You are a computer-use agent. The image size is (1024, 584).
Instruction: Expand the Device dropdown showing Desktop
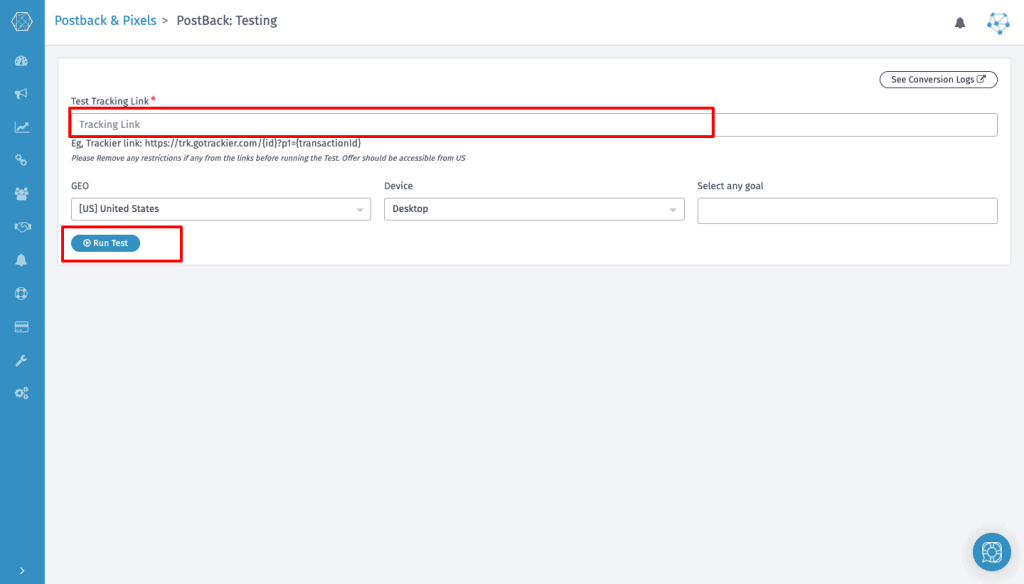click(x=534, y=209)
